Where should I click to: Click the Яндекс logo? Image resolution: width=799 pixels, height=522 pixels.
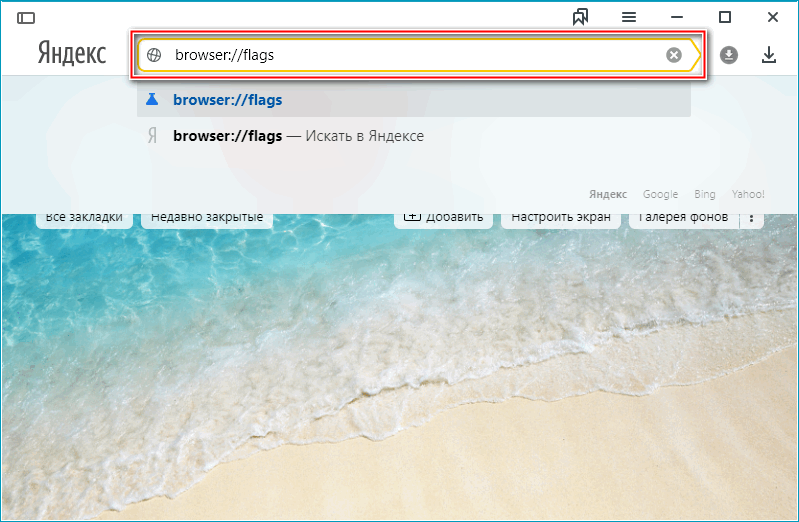tap(72, 54)
